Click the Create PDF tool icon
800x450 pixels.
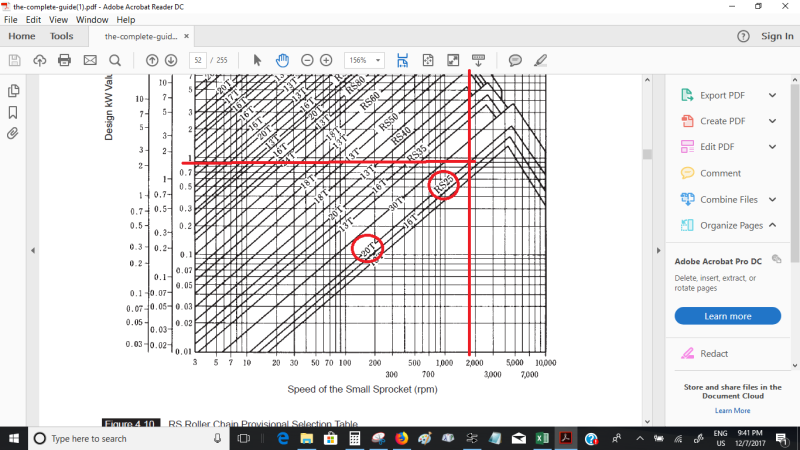click(x=687, y=121)
